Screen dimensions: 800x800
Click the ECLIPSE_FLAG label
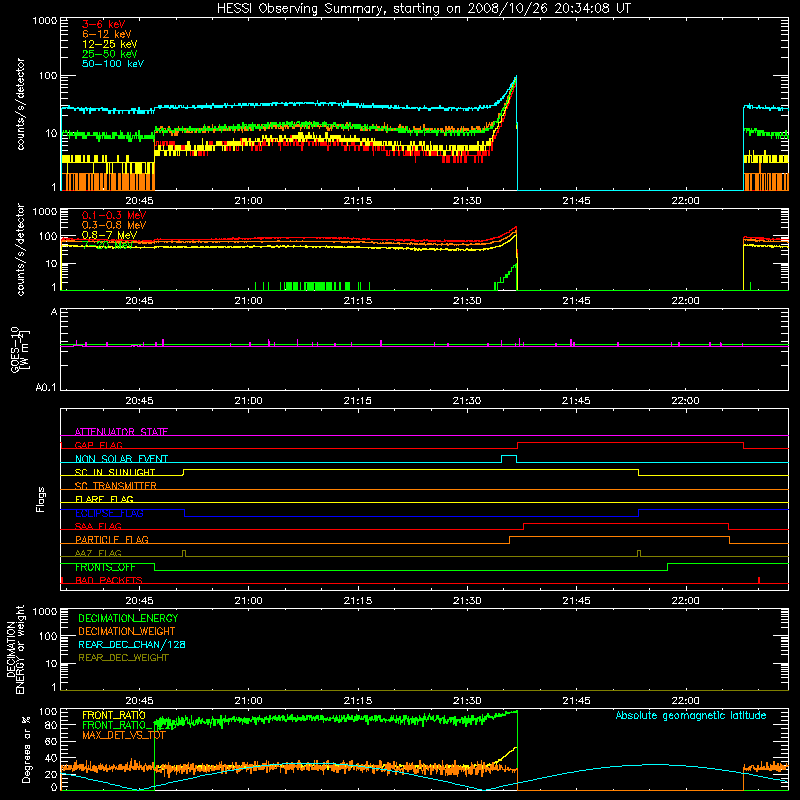(x=109, y=513)
